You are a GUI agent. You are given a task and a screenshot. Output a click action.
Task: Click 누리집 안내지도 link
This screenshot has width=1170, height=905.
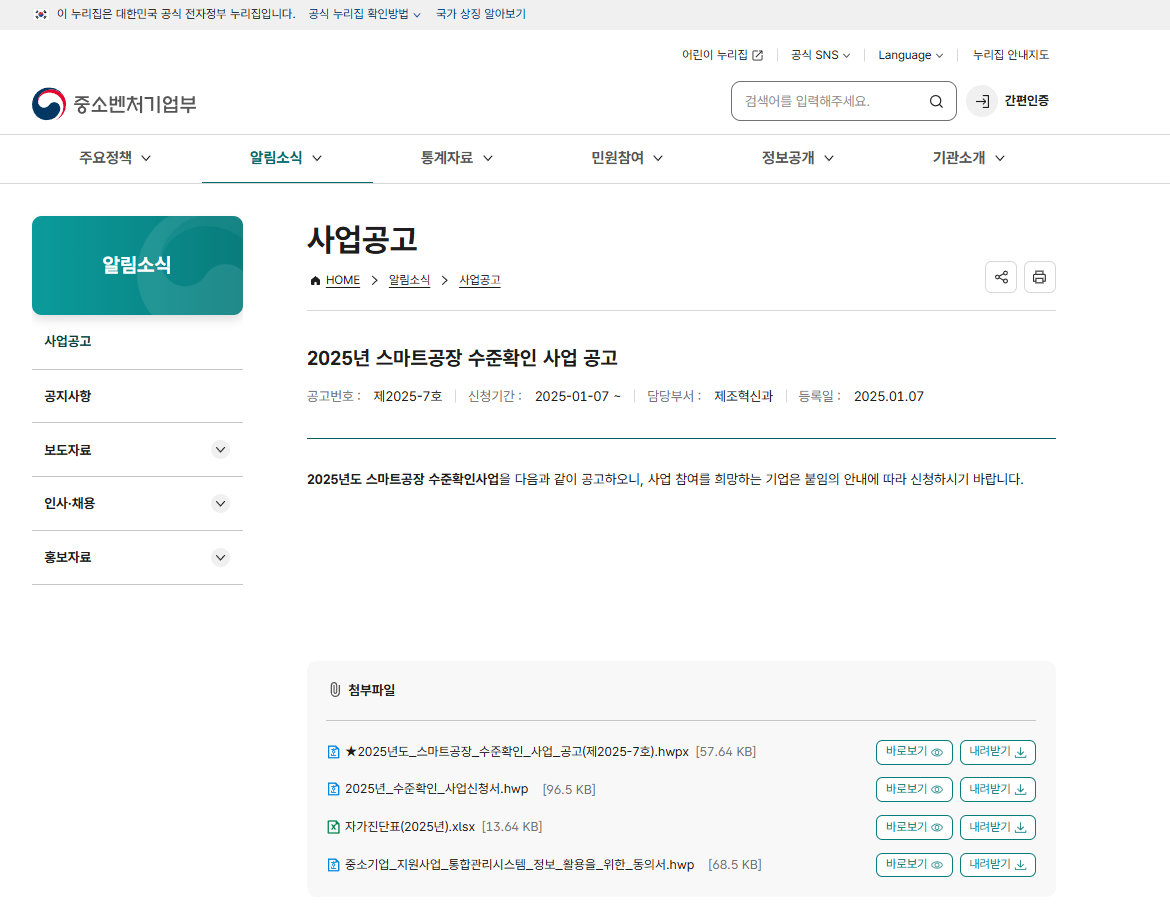coord(1010,55)
